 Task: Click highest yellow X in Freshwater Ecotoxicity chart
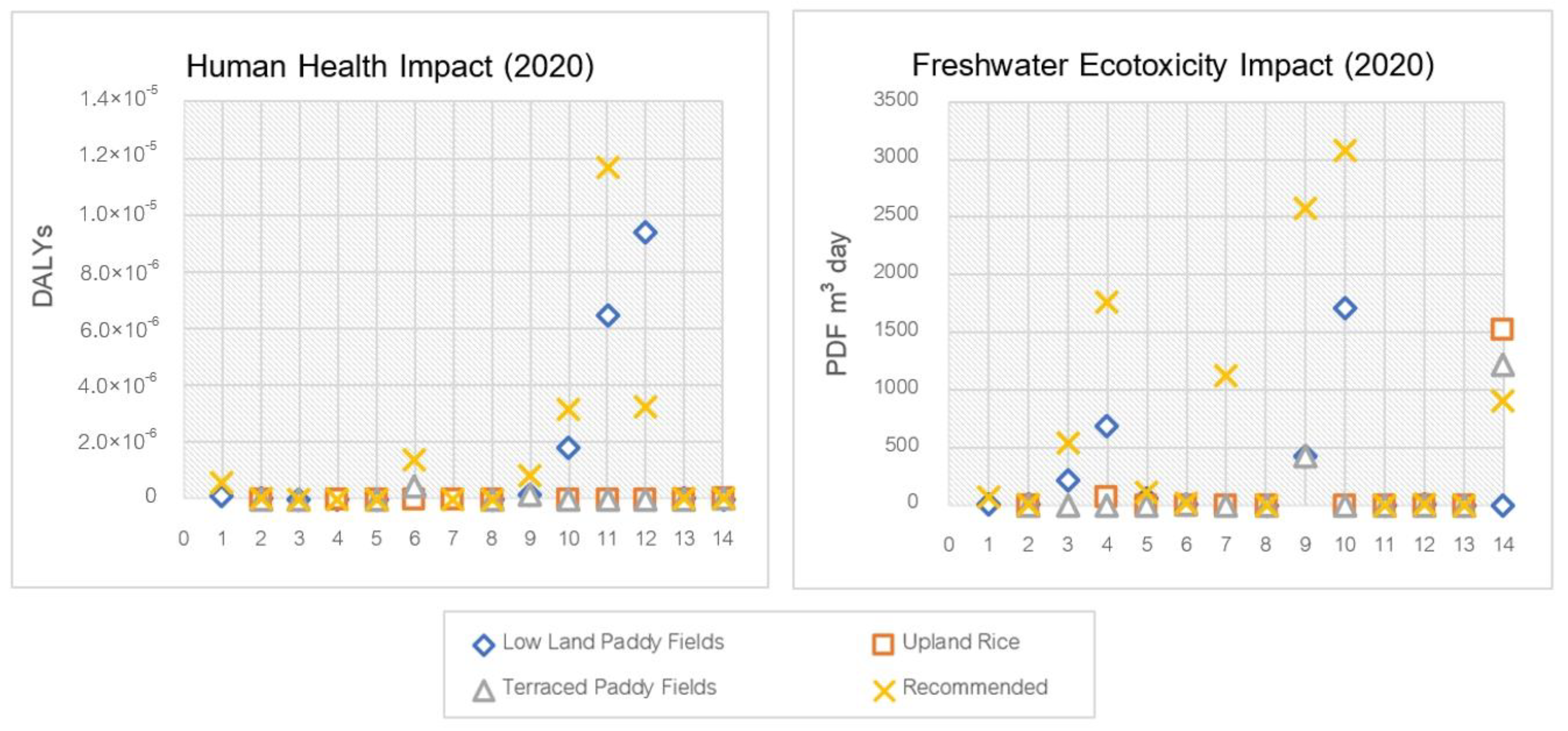click(1345, 150)
